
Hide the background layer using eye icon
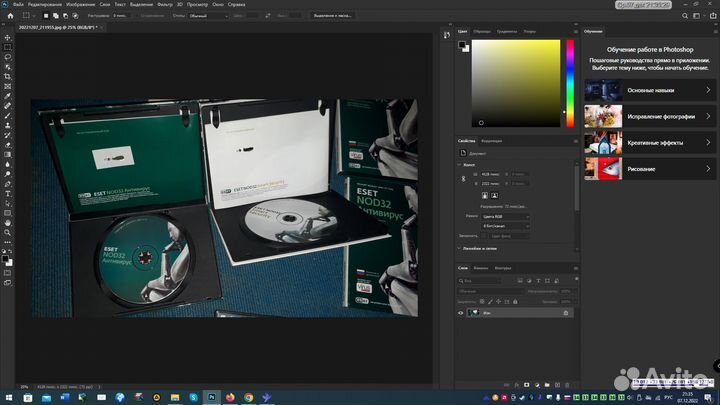click(461, 313)
